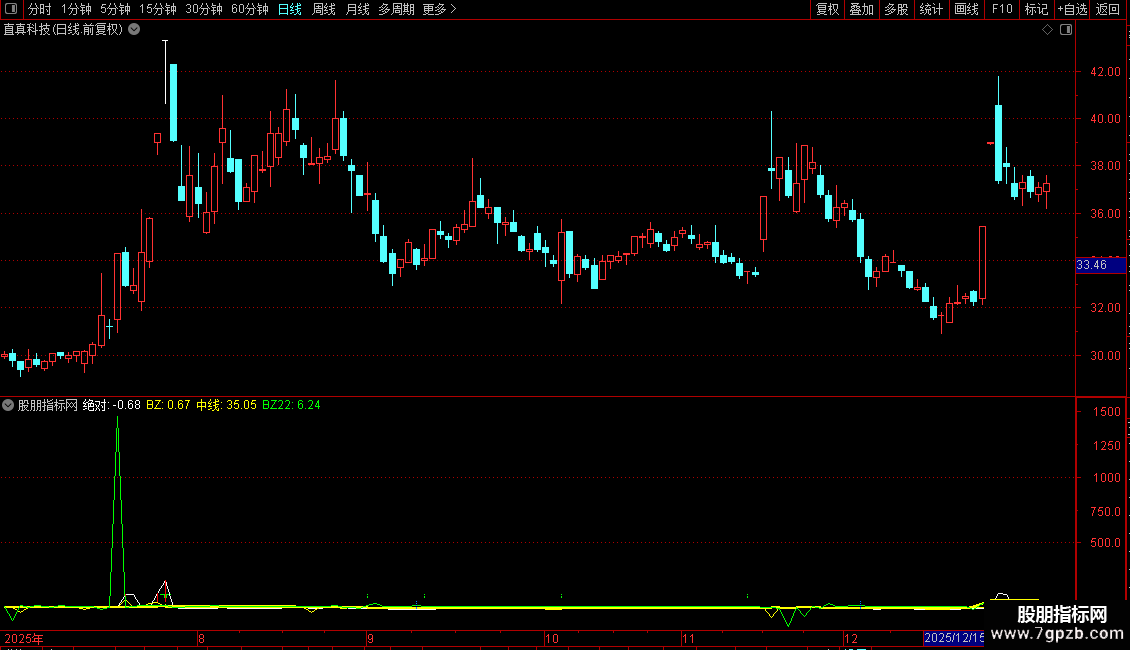The height and width of the screenshot is (650, 1130).
Task: Click the 2025/12/15 date label
Action: (x=953, y=638)
